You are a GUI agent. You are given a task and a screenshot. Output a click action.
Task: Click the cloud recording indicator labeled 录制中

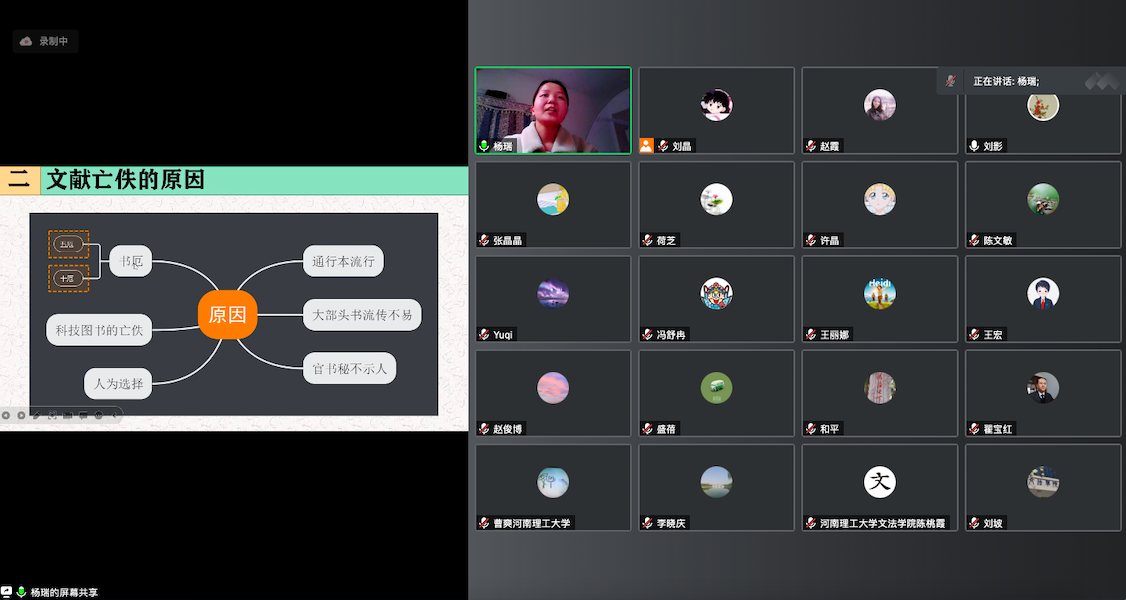click(x=45, y=41)
